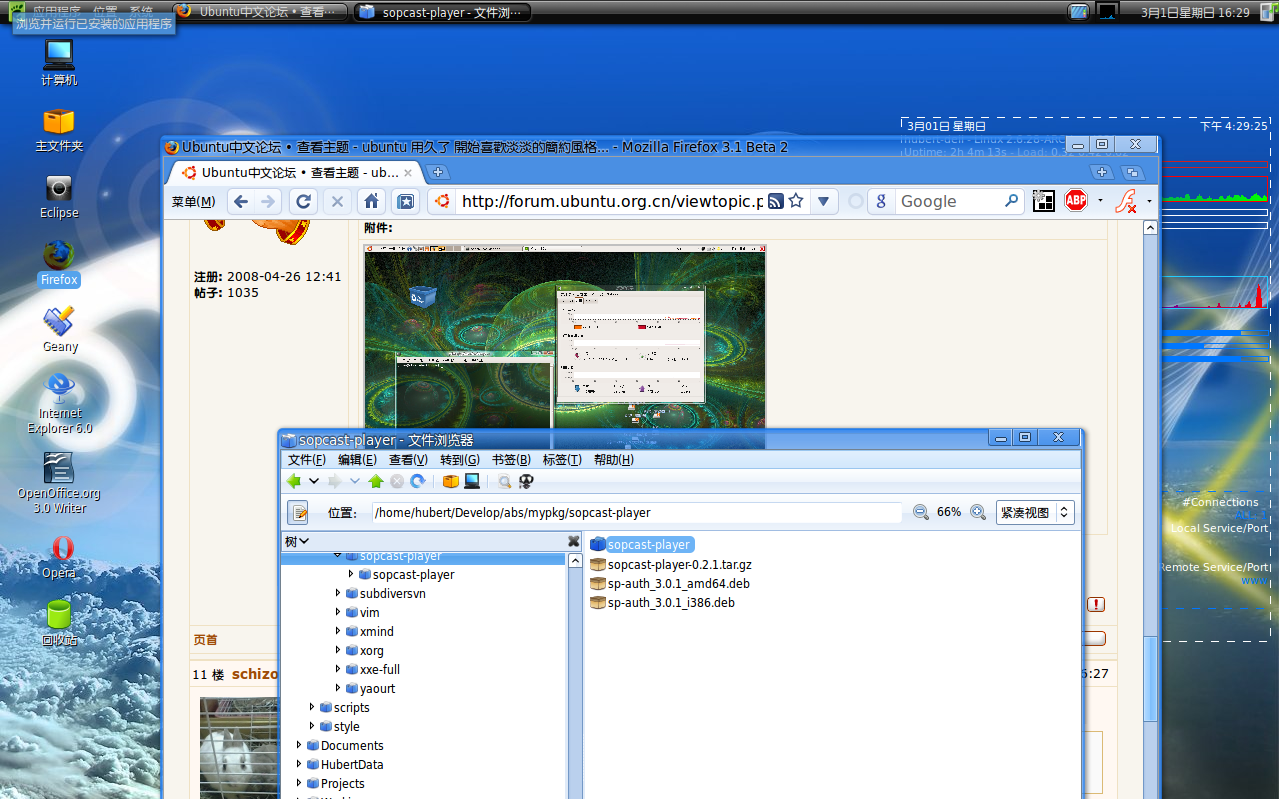Click the Firefox page's vertical scrollbar
Screen dimensions: 1279x799
tap(1150, 680)
